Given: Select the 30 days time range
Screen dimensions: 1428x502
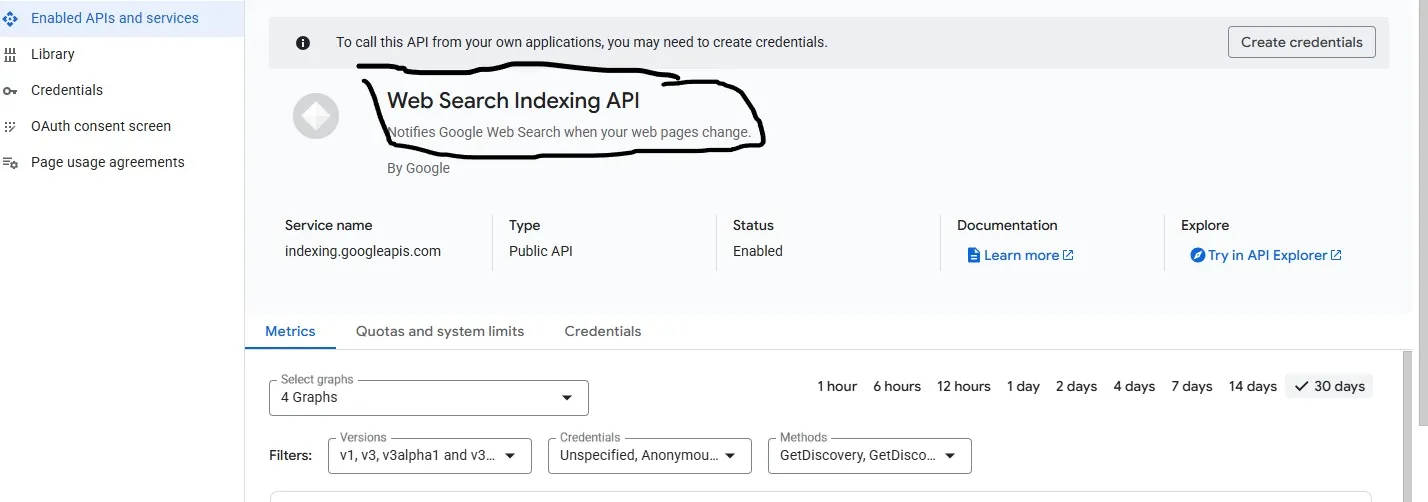Looking at the screenshot, I should click(x=1329, y=386).
